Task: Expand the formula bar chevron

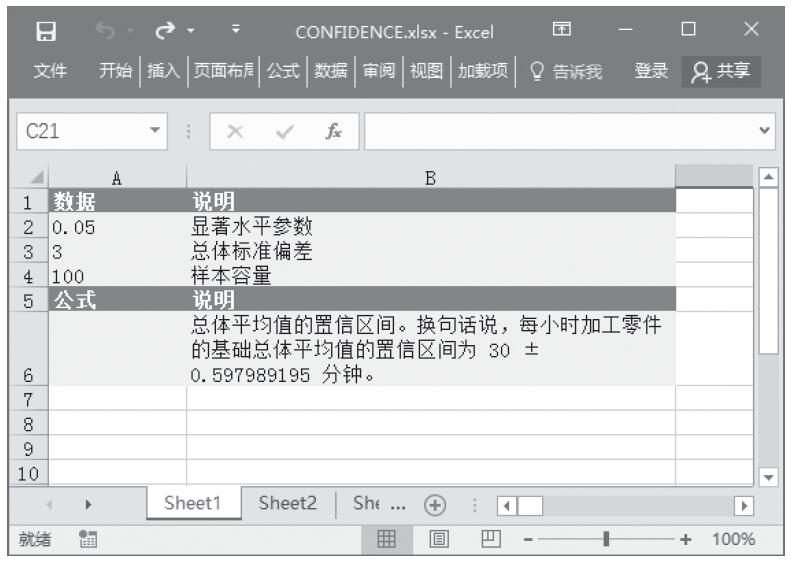Action: pyautogui.click(x=765, y=132)
